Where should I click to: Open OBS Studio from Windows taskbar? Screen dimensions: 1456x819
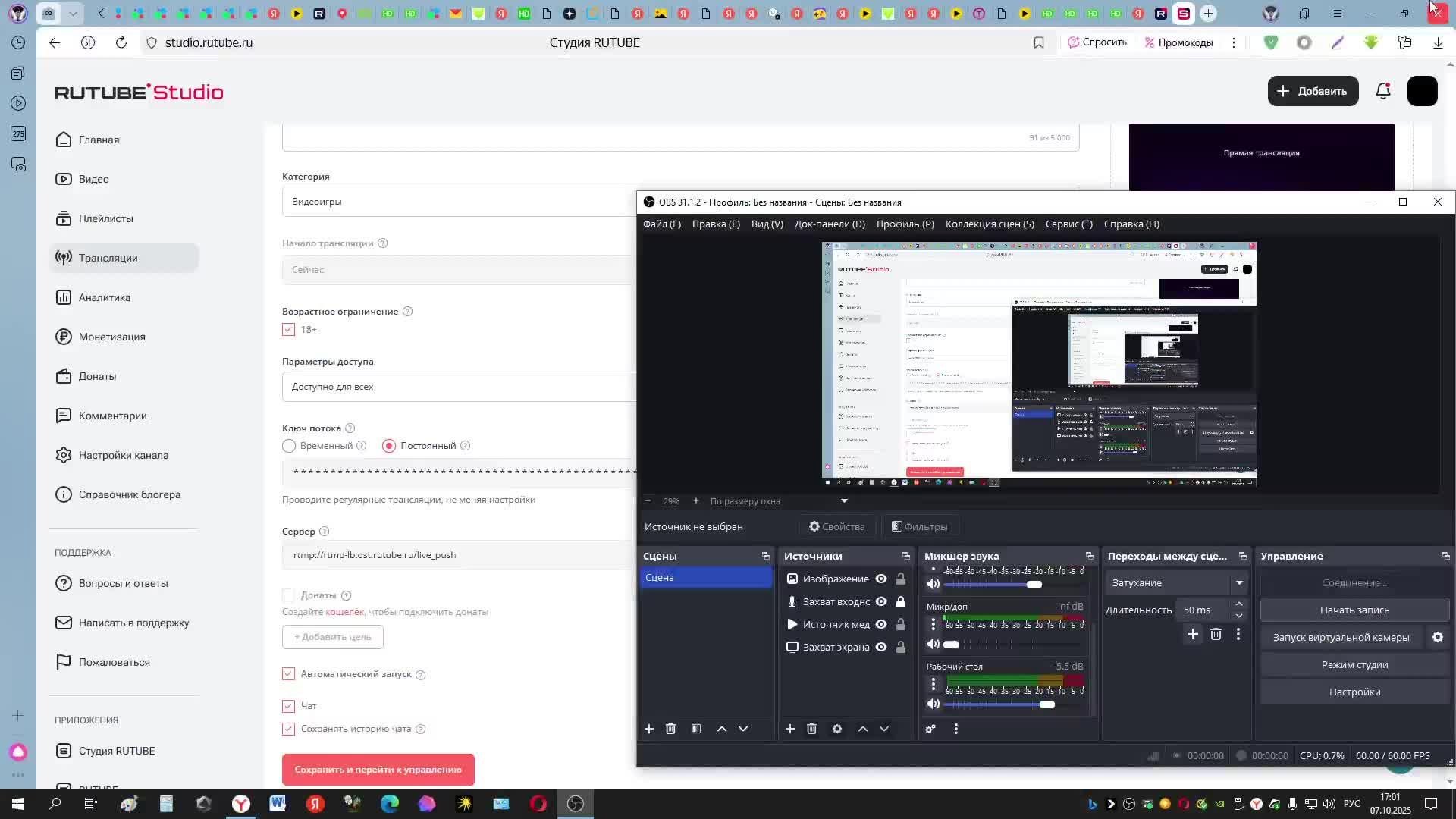pyautogui.click(x=576, y=804)
